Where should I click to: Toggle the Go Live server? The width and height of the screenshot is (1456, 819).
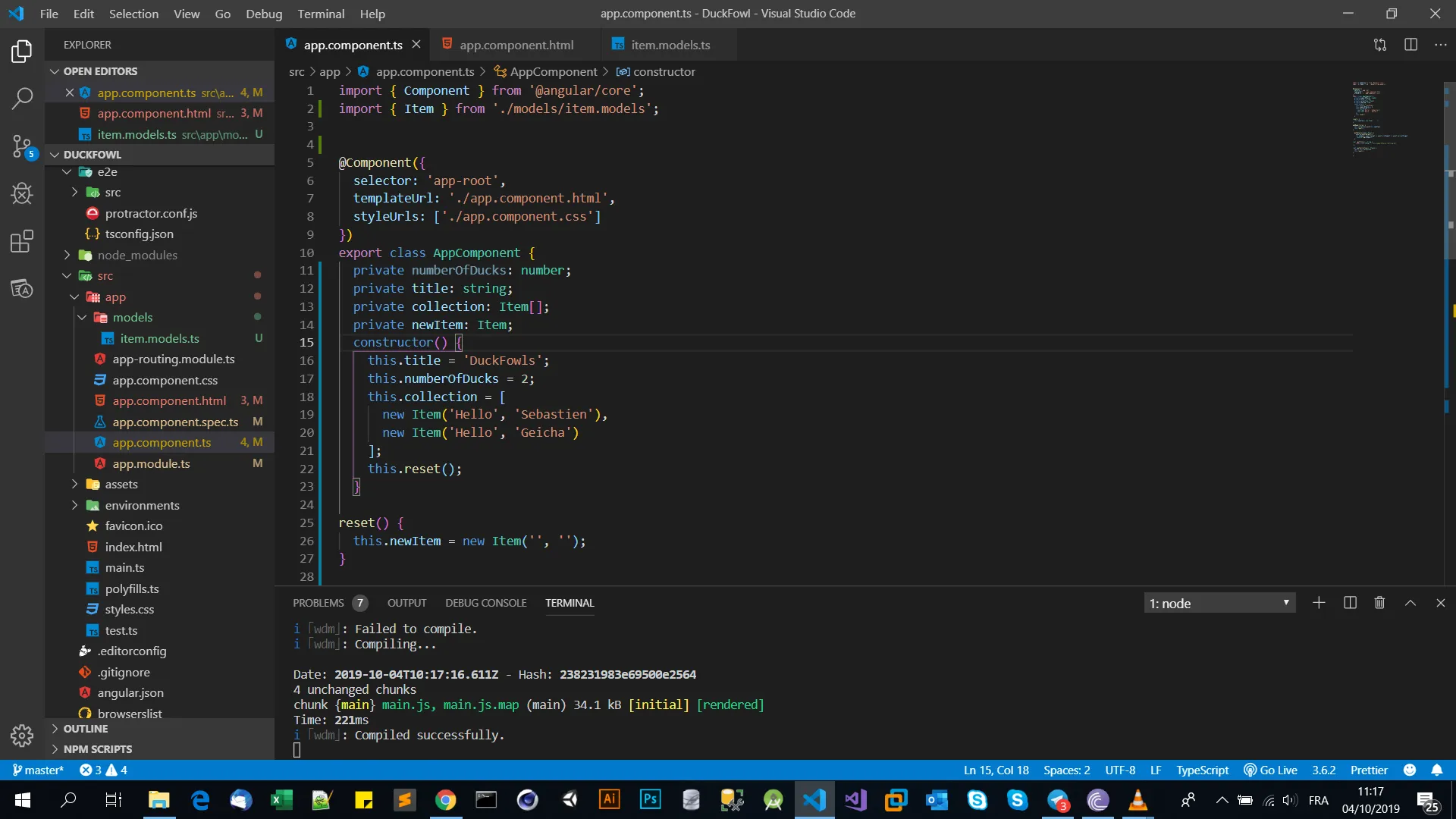click(x=1271, y=770)
